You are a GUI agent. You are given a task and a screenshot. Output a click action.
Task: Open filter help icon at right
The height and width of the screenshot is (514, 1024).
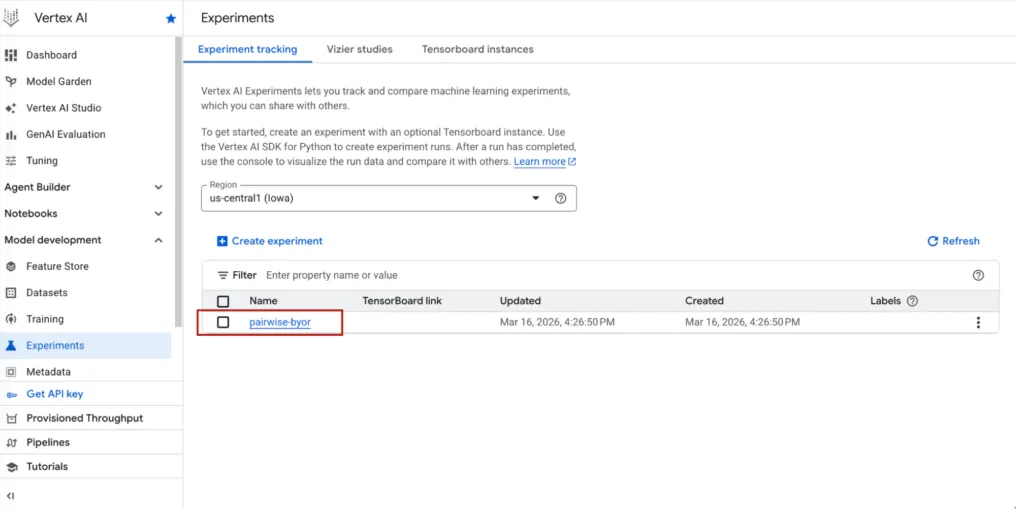coord(978,275)
